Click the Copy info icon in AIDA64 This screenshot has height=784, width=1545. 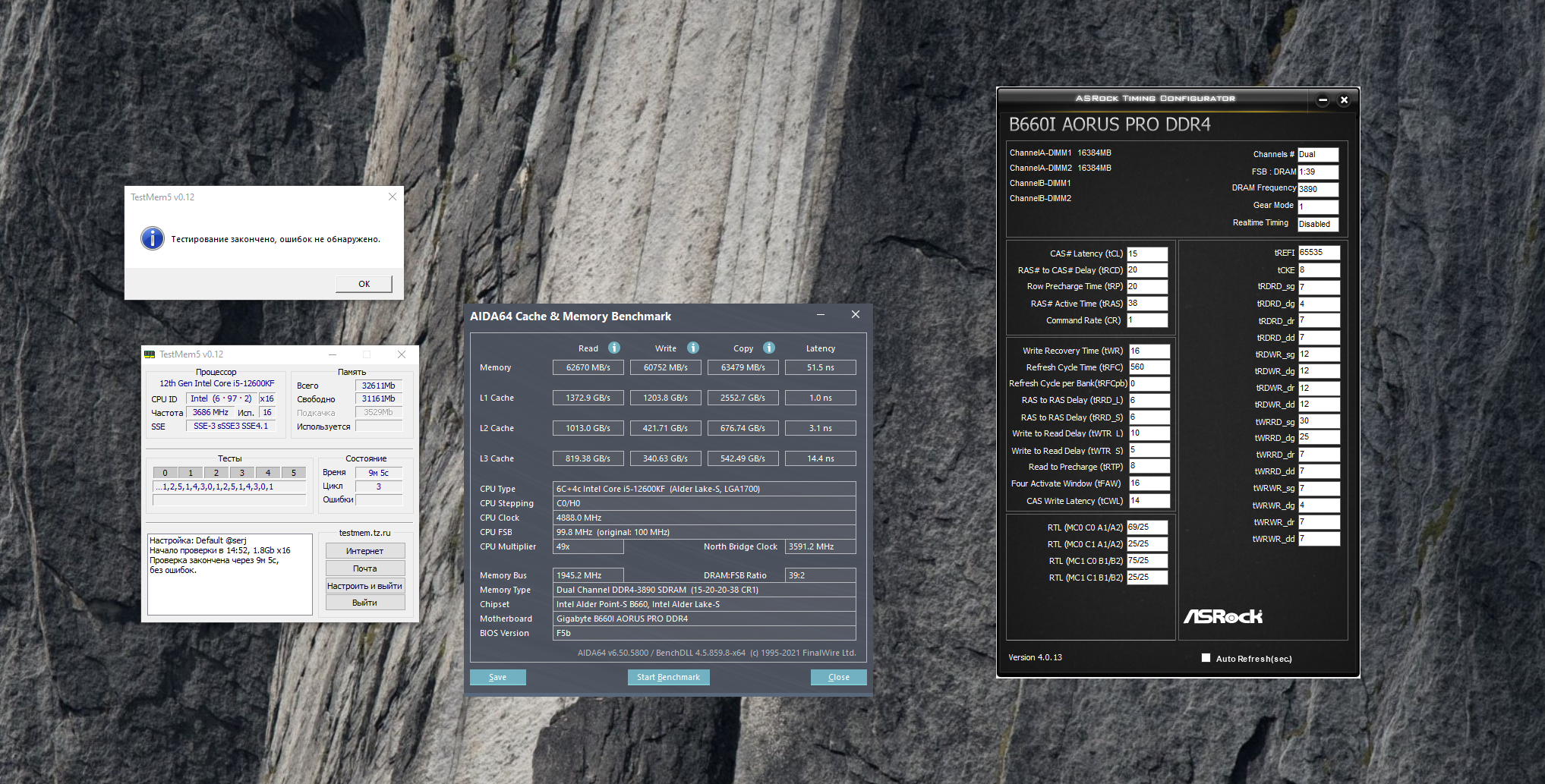[769, 348]
